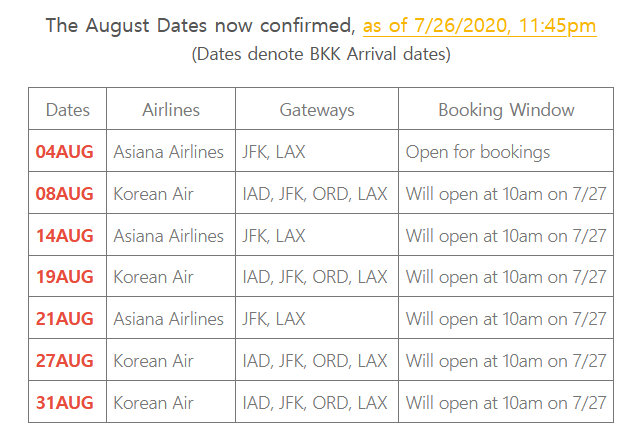Click the Airlines column header

click(171, 110)
